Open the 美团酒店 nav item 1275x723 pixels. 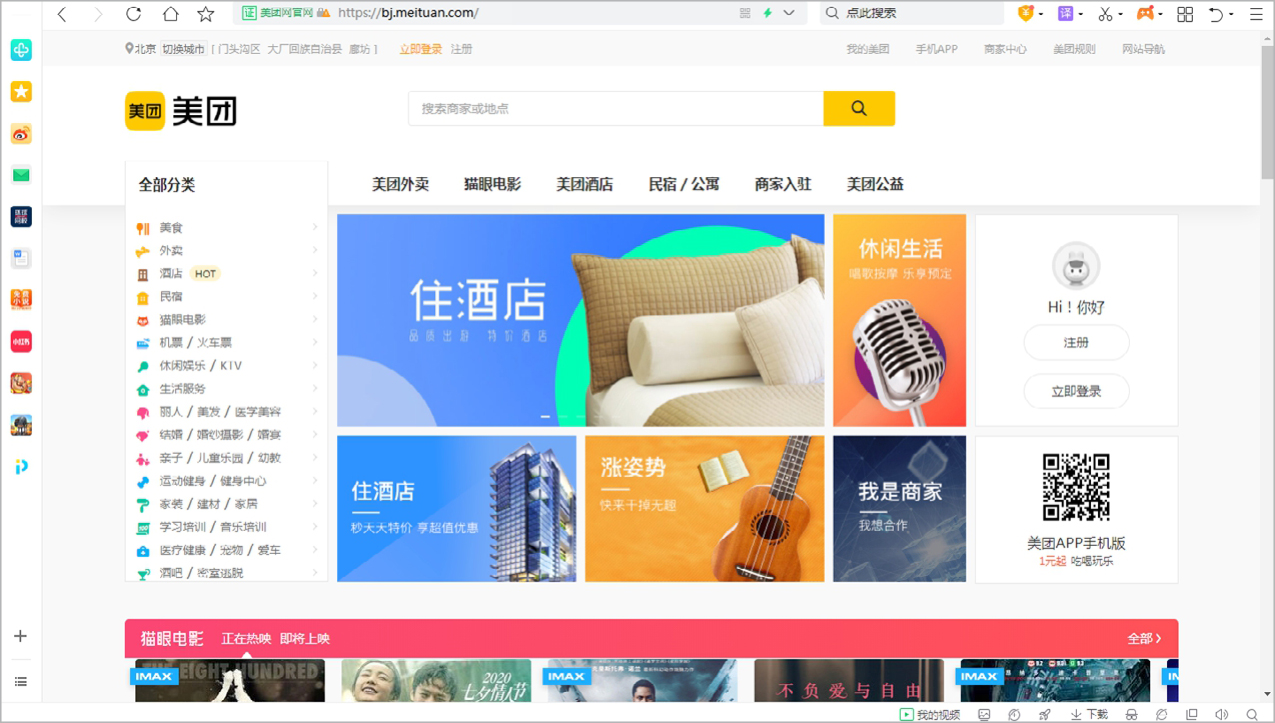(585, 184)
